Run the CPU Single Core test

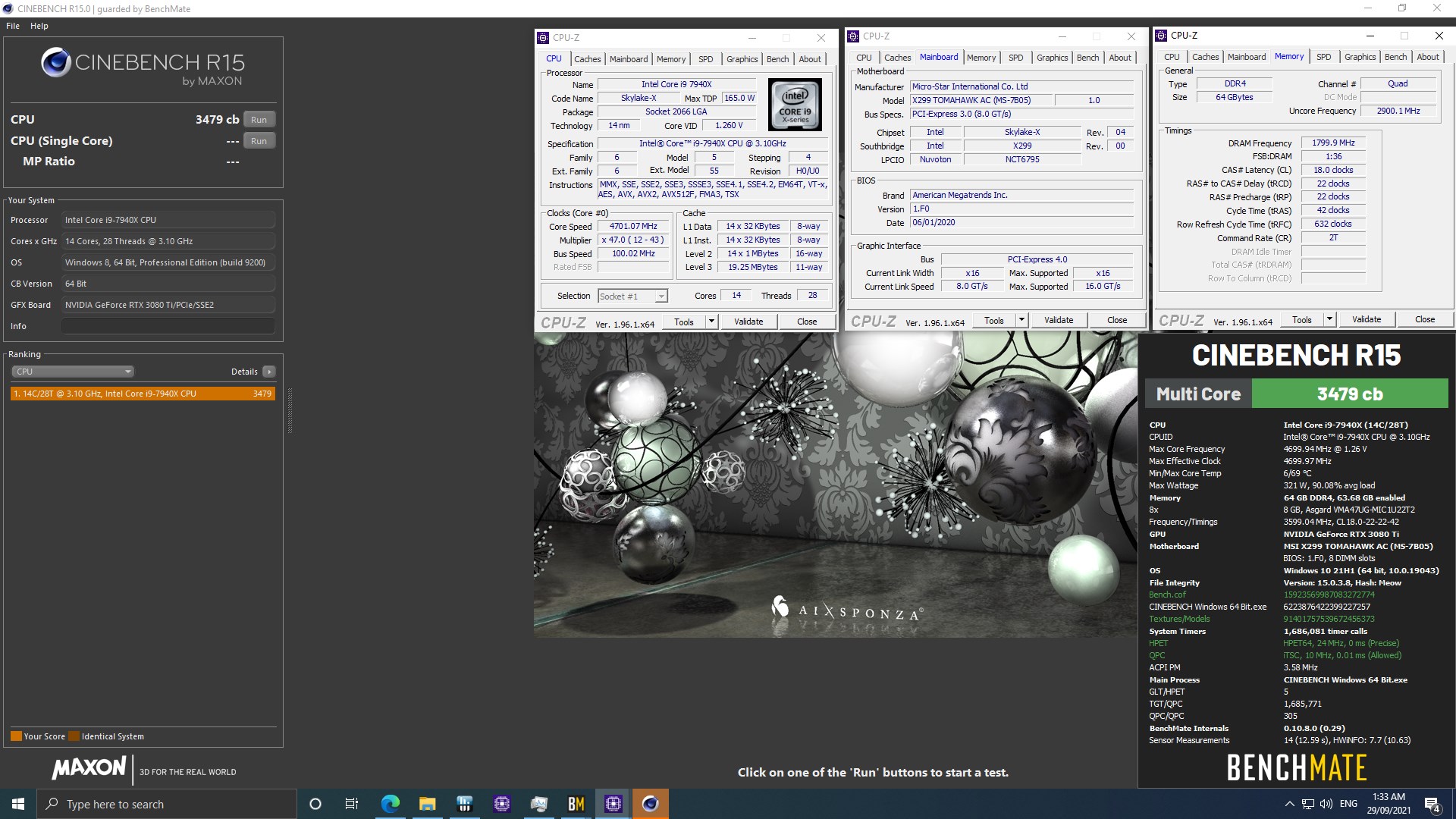259,141
